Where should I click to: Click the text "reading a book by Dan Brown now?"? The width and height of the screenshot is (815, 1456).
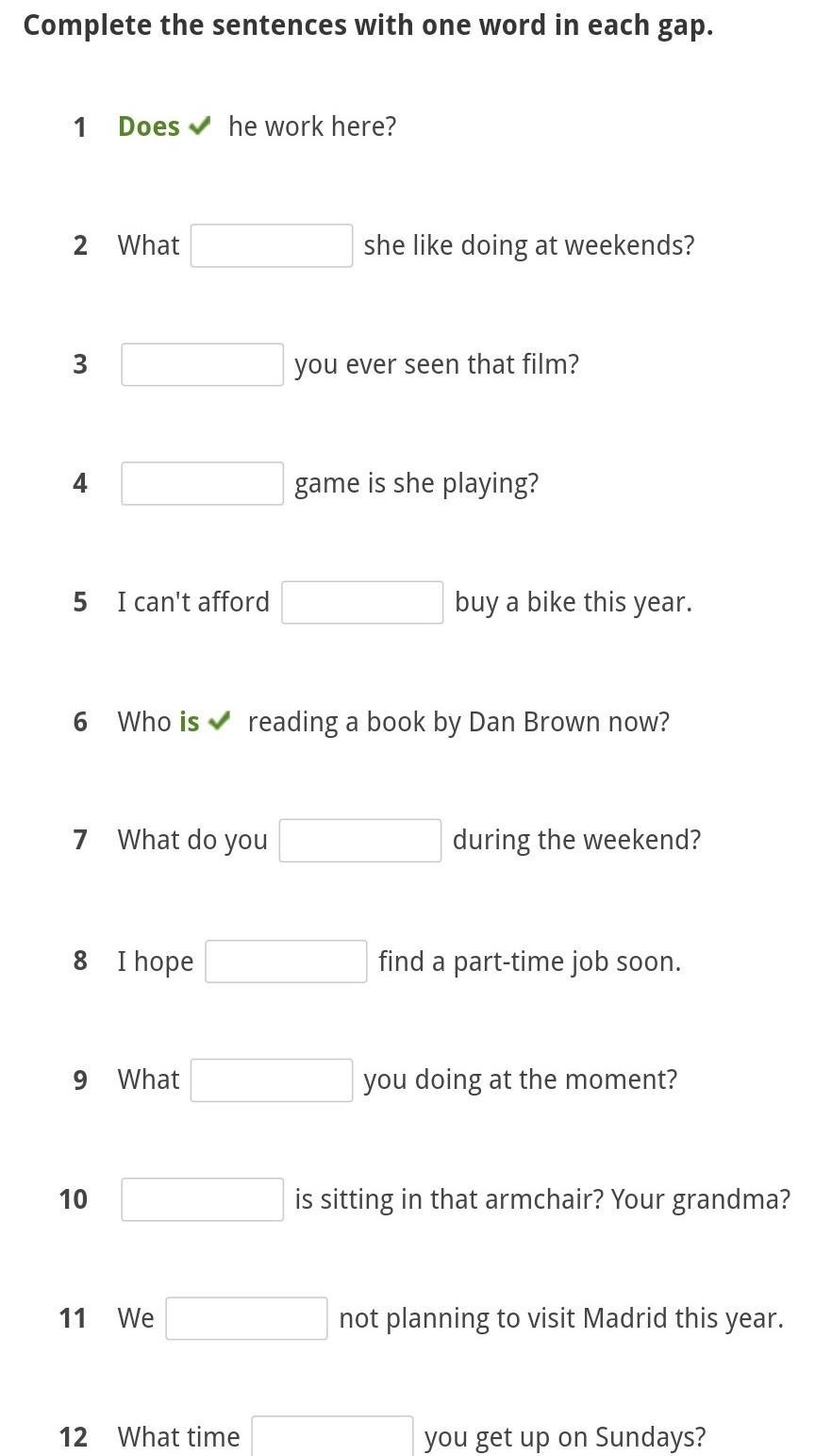pos(458,722)
